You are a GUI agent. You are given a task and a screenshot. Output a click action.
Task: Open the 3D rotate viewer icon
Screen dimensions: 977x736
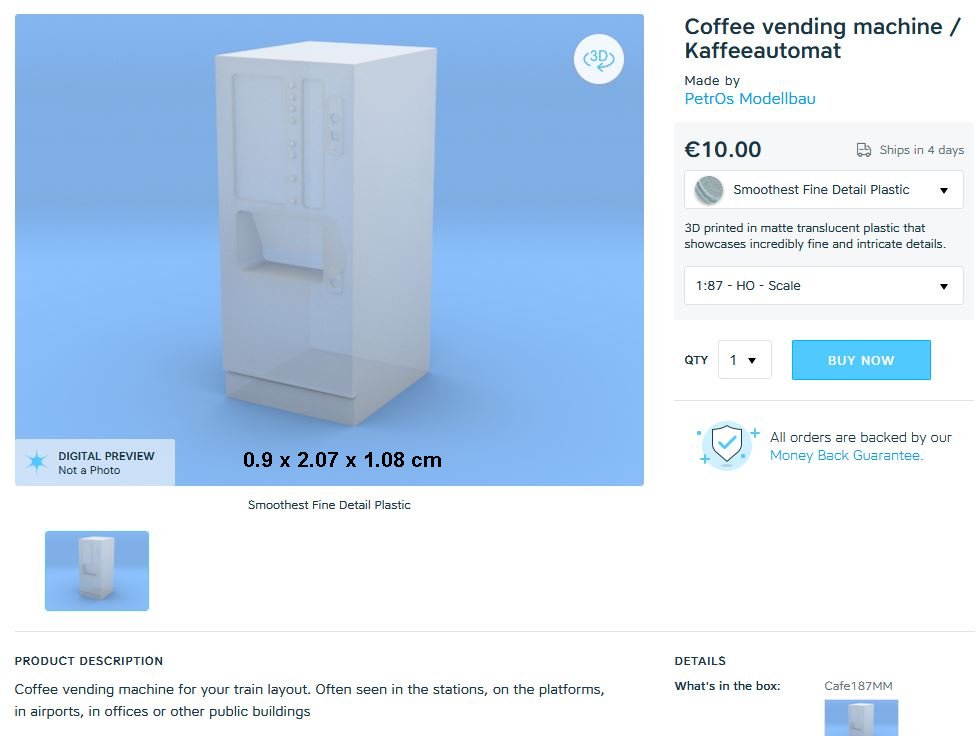pos(598,59)
